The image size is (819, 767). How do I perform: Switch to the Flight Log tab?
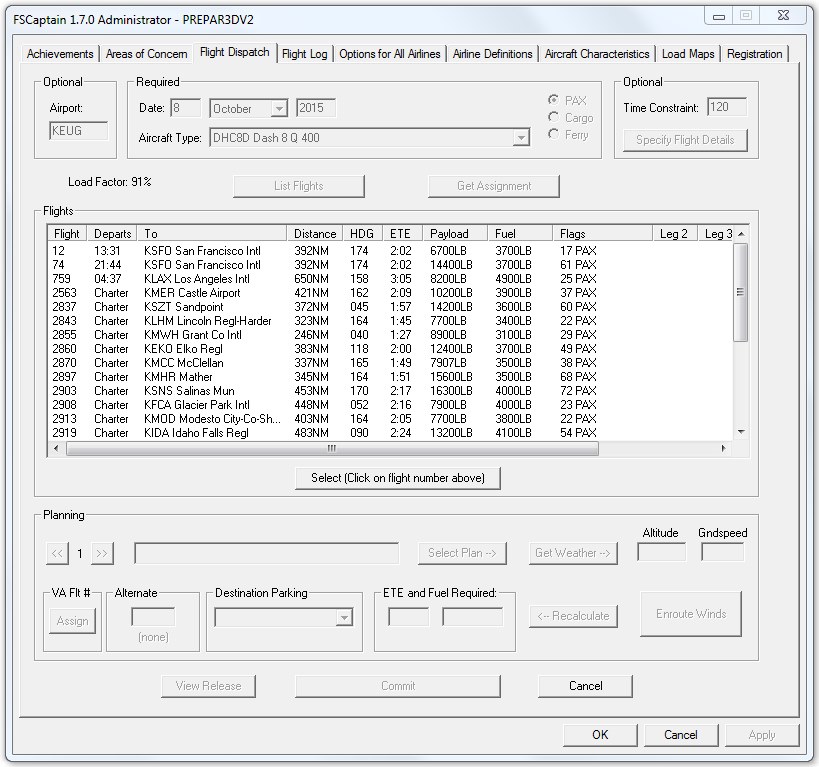pyautogui.click(x=305, y=54)
